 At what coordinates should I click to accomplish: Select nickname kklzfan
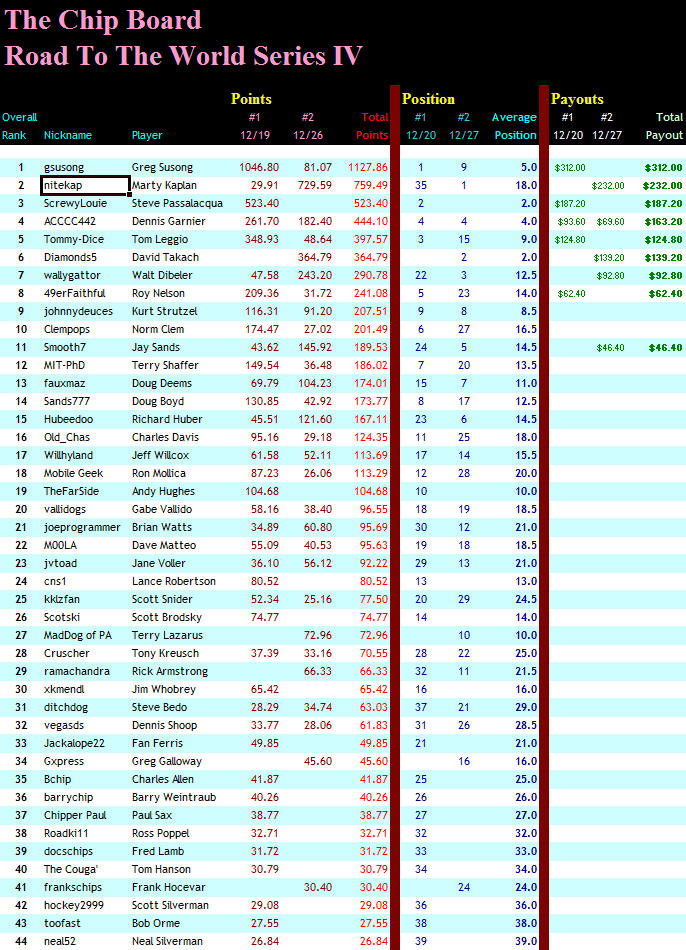click(x=61, y=599)
